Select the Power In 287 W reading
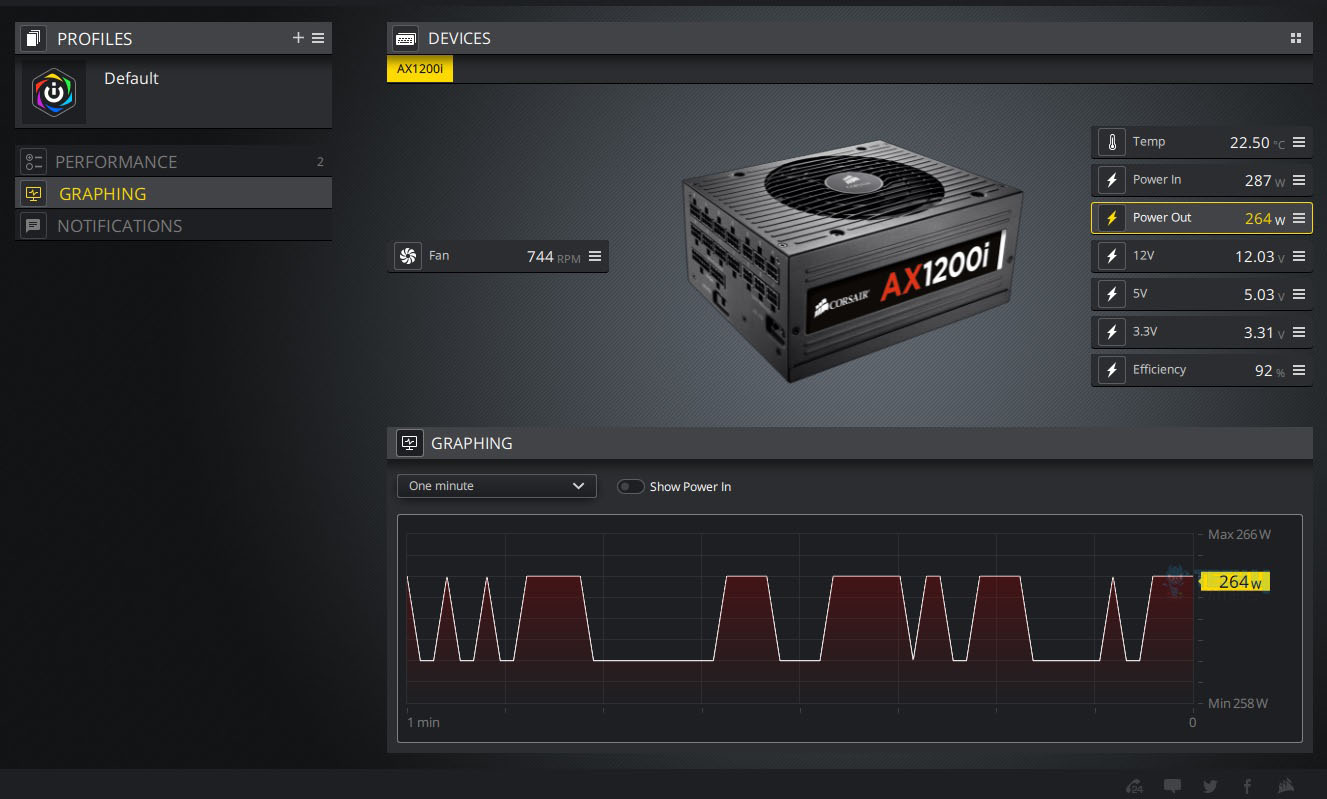The image size is (1327, 799). (1265, 181)
